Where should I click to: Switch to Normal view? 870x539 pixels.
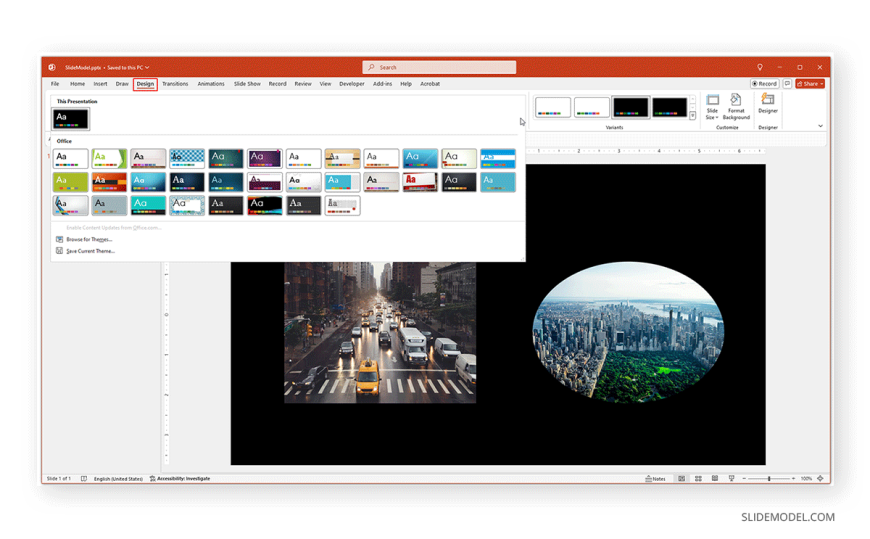[681, 478]
